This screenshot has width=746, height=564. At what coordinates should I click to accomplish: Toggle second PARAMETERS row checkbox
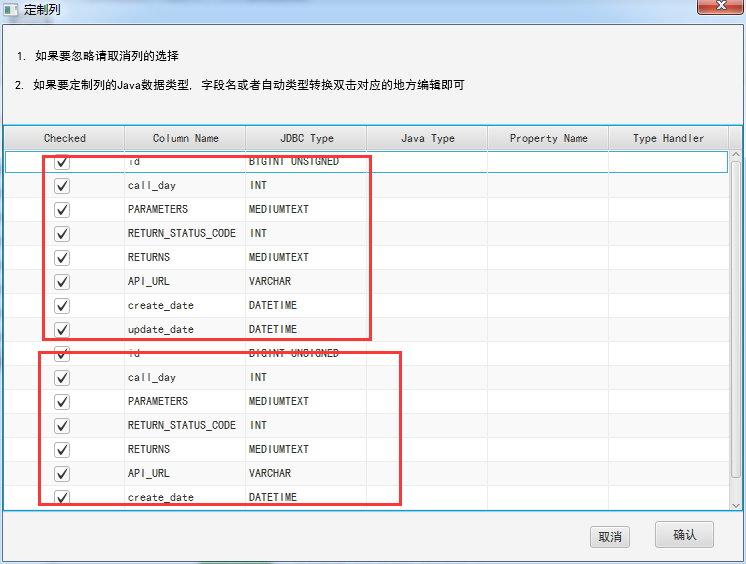coord(62,402)
